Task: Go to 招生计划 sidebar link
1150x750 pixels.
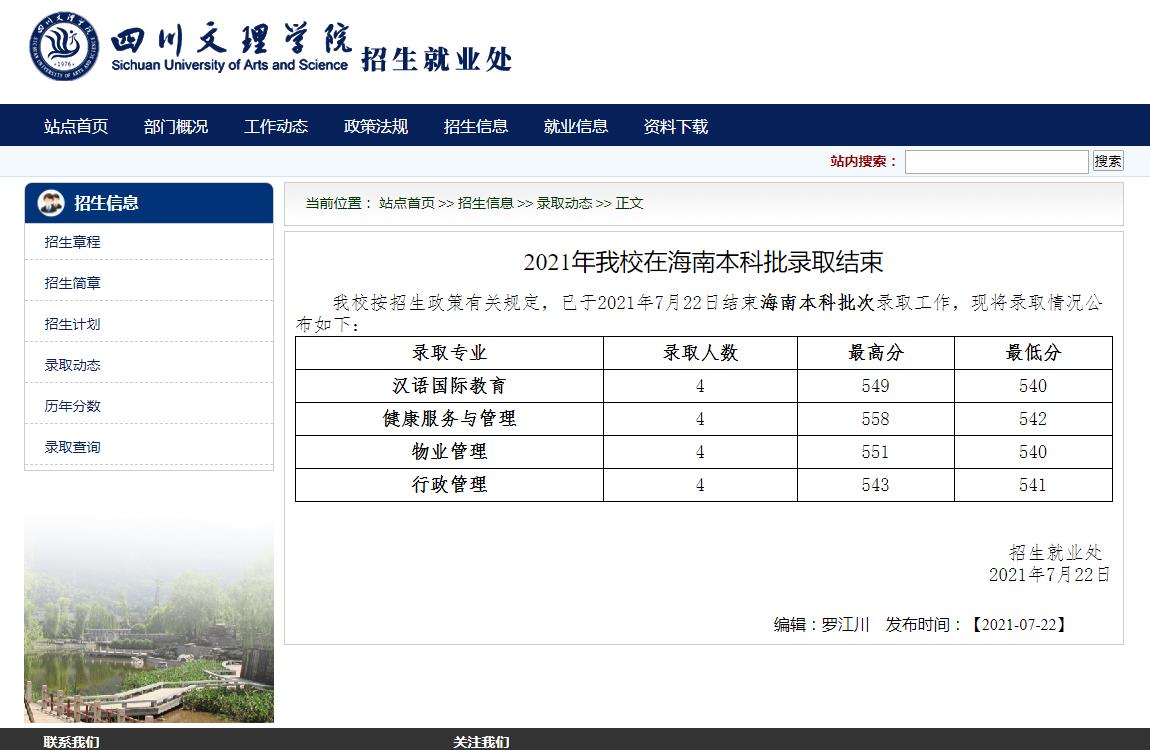Action: [x=73, y=324]
